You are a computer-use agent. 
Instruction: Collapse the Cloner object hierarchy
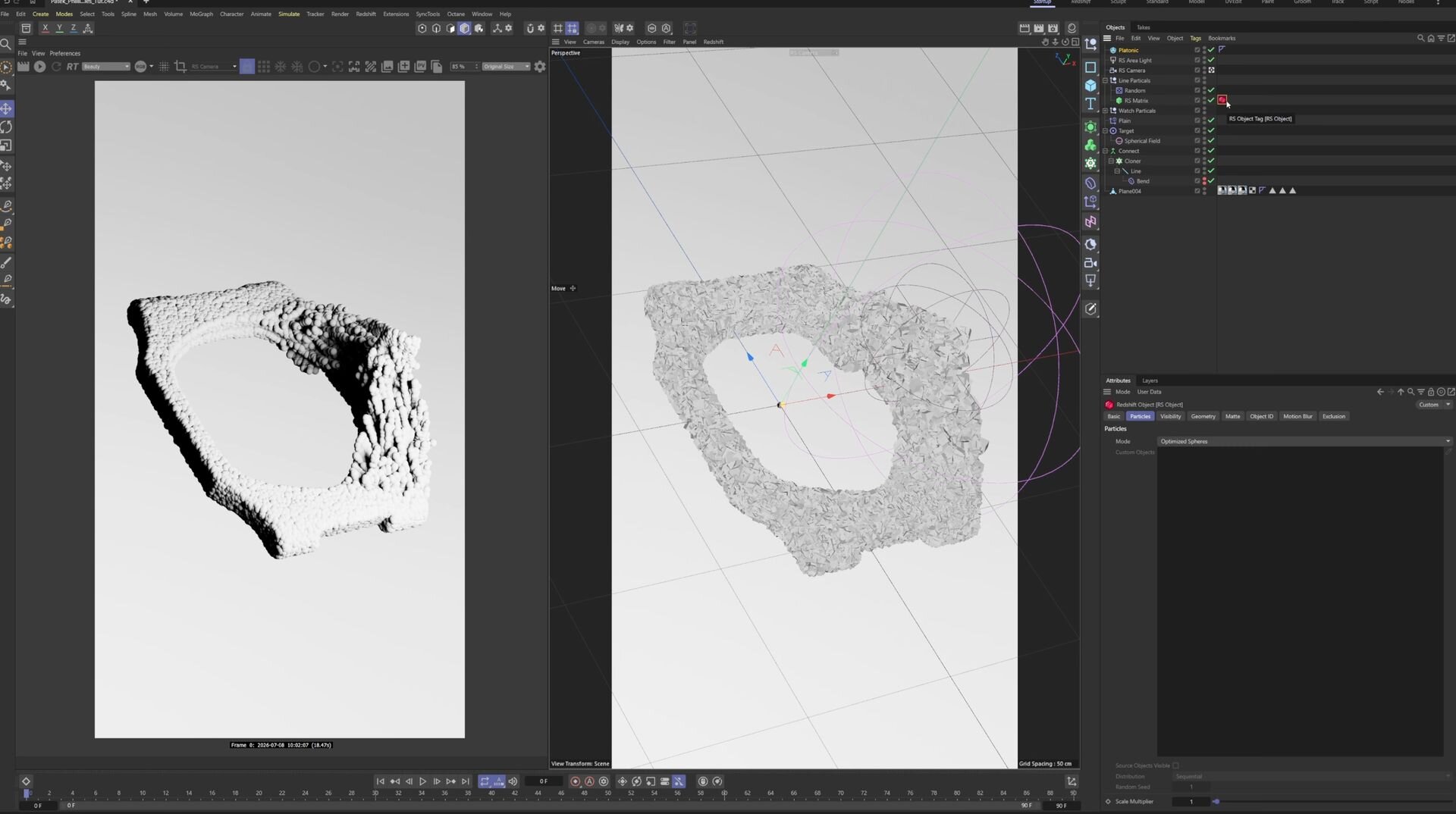click(x=1111, y=161)
